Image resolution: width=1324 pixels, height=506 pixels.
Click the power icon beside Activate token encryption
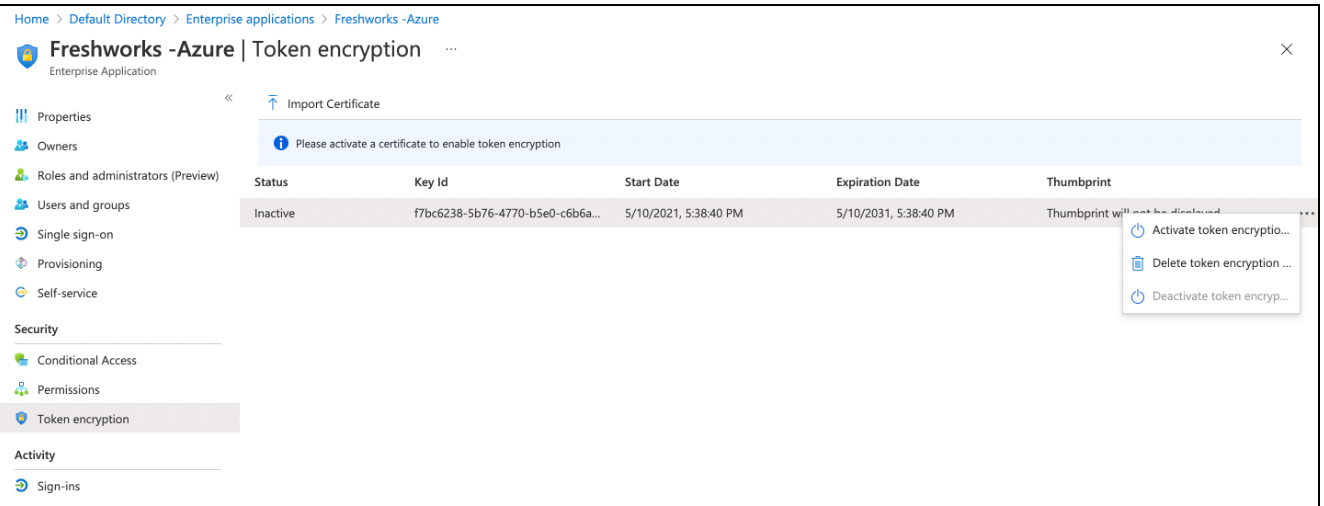coord(1137,231)
